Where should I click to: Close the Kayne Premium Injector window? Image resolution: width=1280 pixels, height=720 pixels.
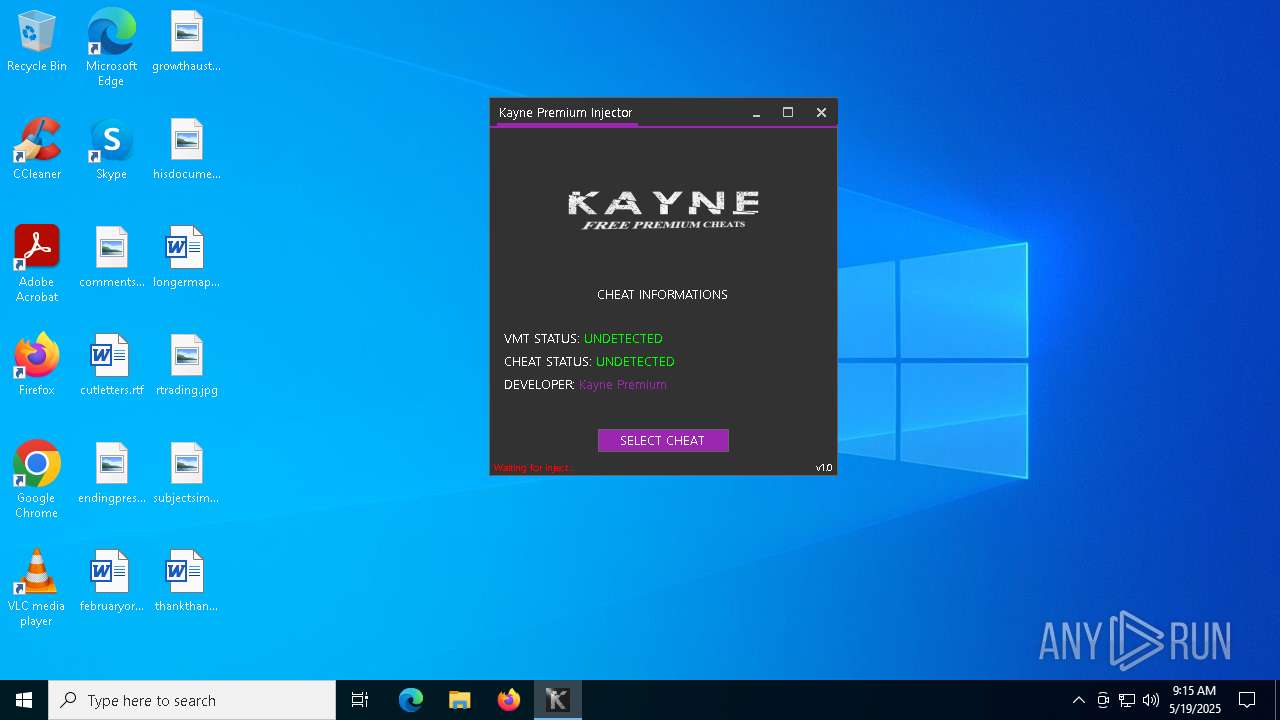[x=821, y=113]
